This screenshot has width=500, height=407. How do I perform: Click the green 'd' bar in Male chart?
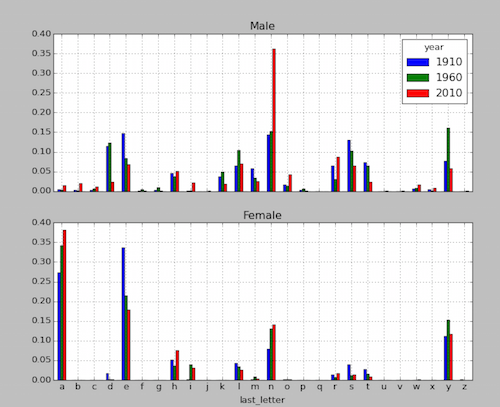point(110,167)
